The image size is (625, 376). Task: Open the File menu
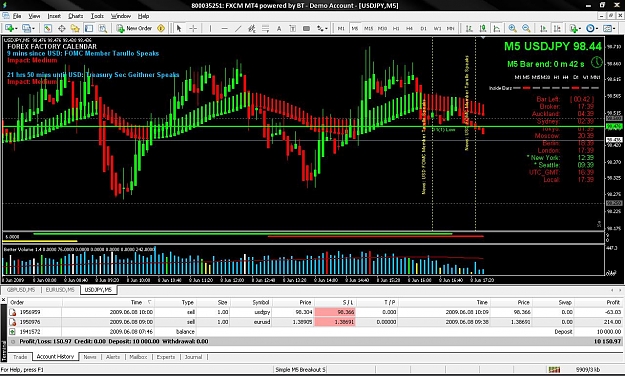(17, 16)
